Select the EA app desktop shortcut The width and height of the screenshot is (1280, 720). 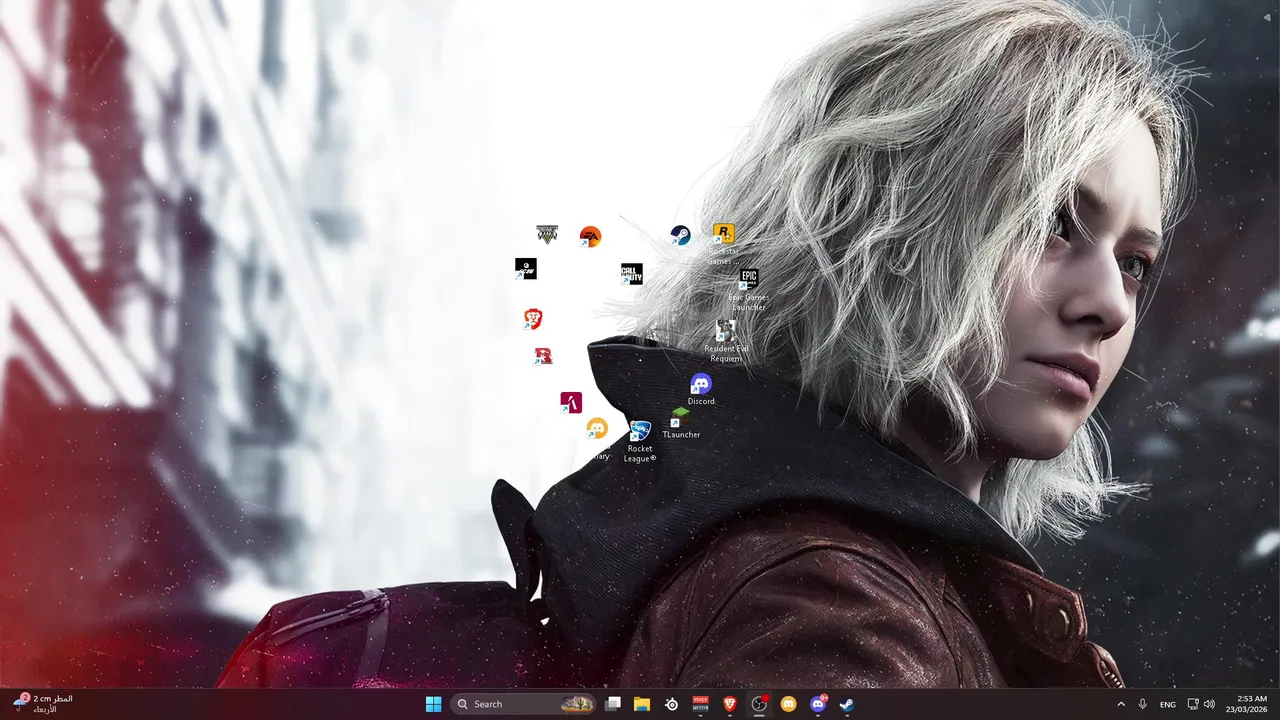pos(590,237)
